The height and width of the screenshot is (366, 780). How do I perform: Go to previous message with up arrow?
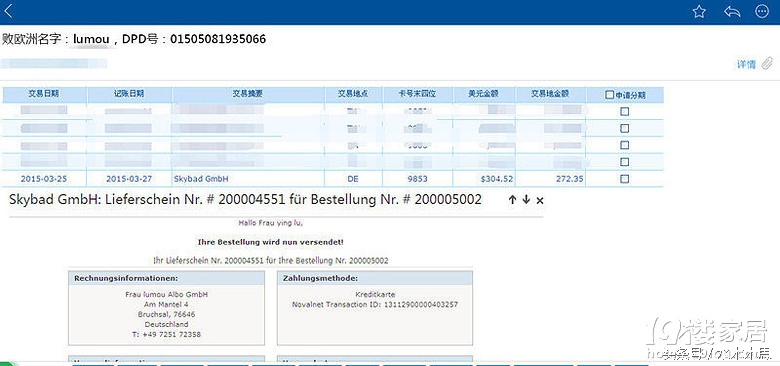pos(512,200)
